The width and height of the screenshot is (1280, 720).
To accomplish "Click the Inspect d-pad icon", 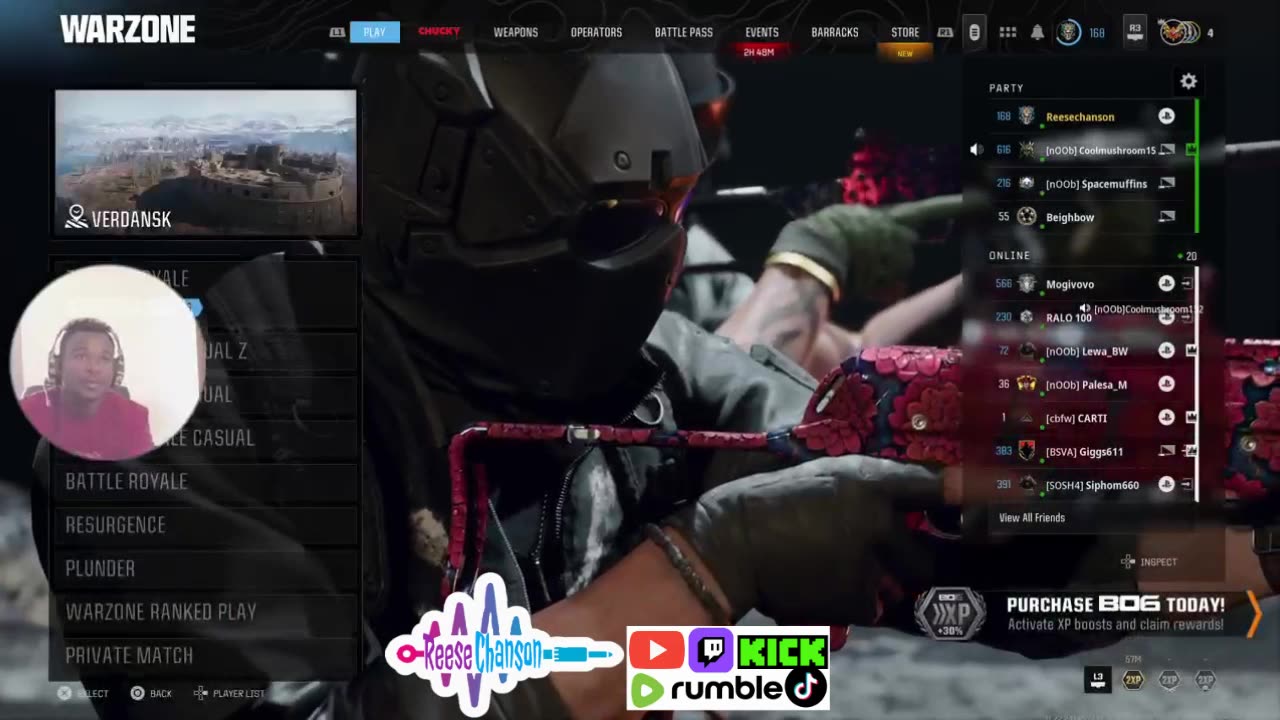I will (x=1128, y=562).
